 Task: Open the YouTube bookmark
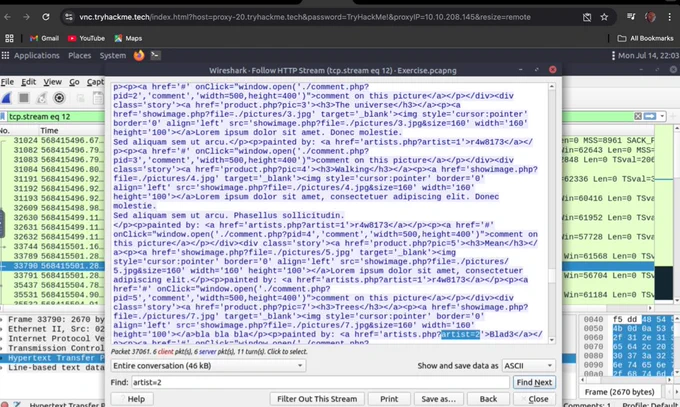pyautogui.click(x=86, y=38)
